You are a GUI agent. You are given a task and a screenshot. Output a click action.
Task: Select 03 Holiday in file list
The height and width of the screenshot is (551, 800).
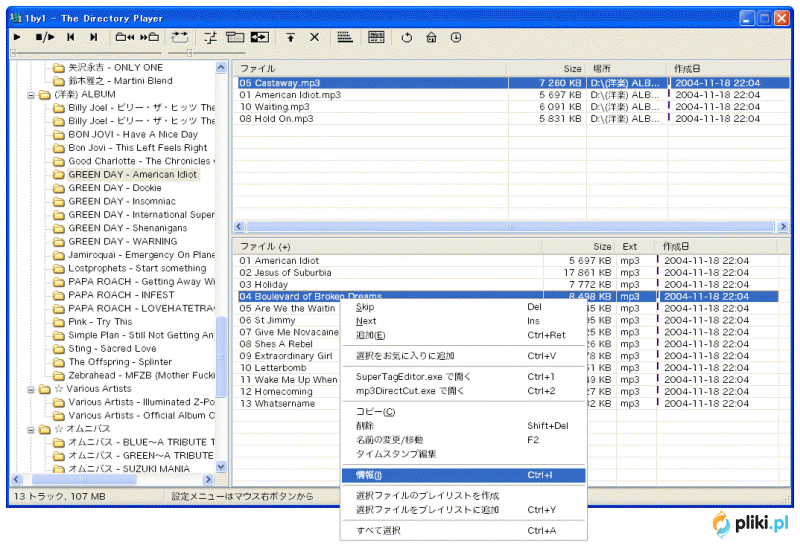(264, 285)
